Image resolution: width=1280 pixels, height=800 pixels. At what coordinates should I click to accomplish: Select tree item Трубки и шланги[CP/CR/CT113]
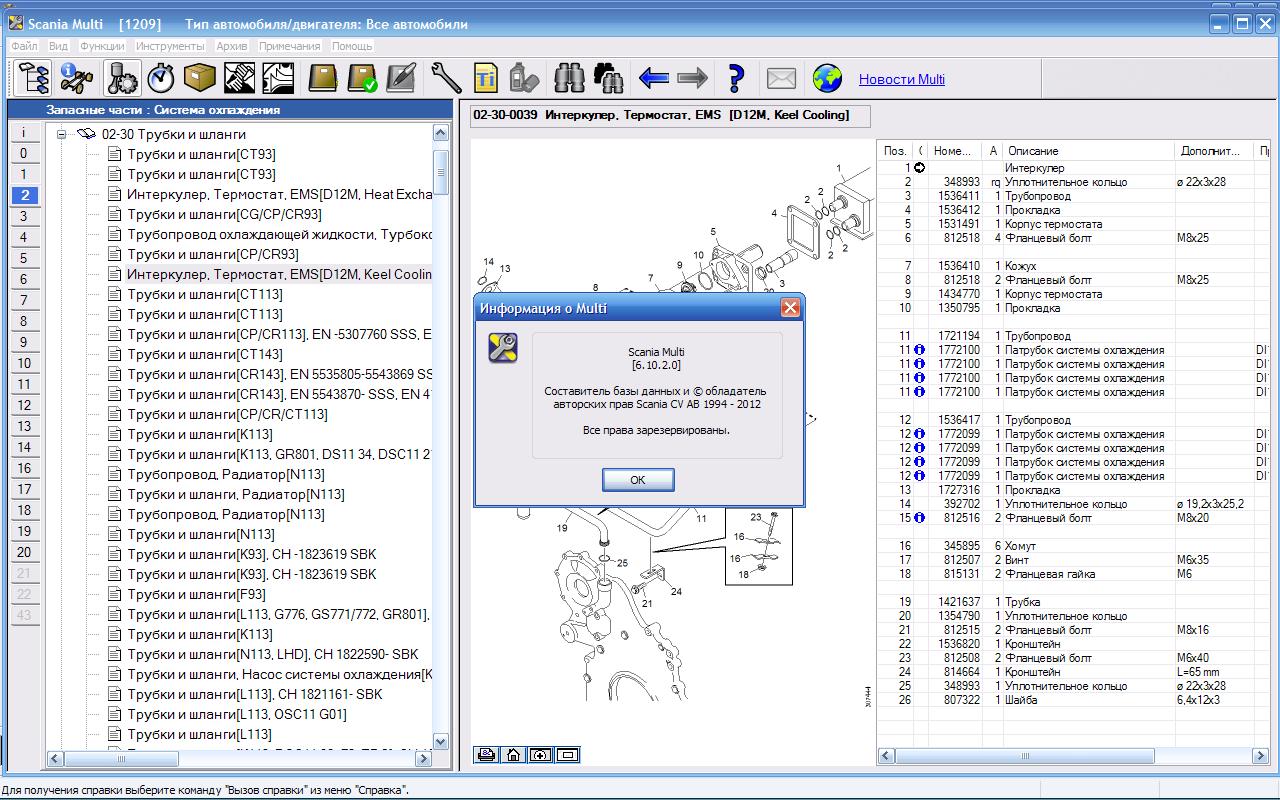tap(227, 414)
